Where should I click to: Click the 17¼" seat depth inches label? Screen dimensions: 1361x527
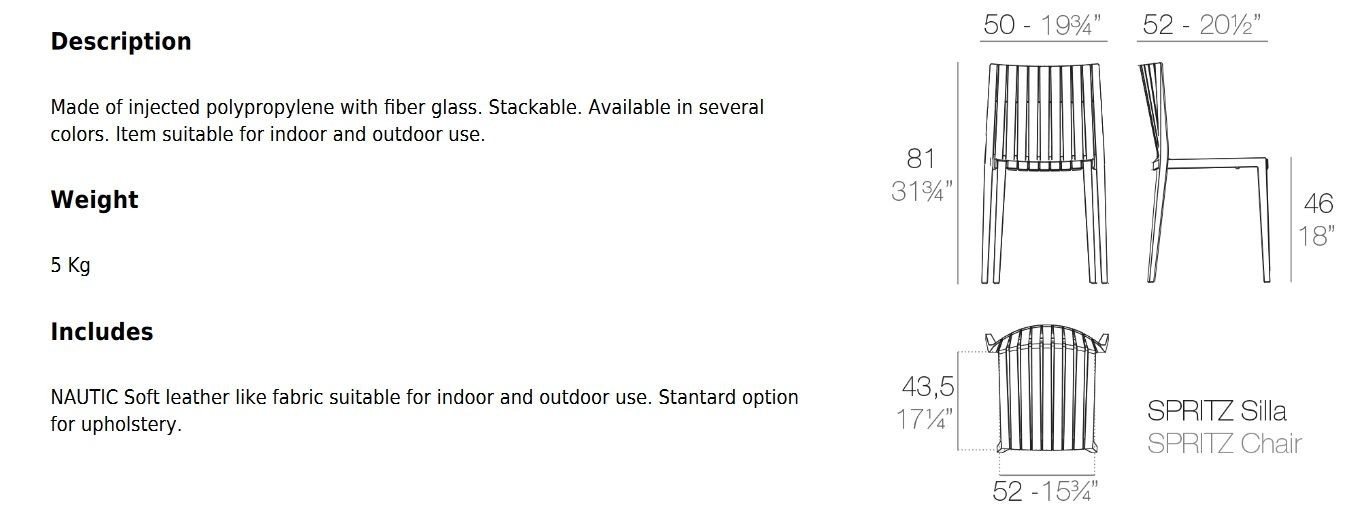click(927, 418)
